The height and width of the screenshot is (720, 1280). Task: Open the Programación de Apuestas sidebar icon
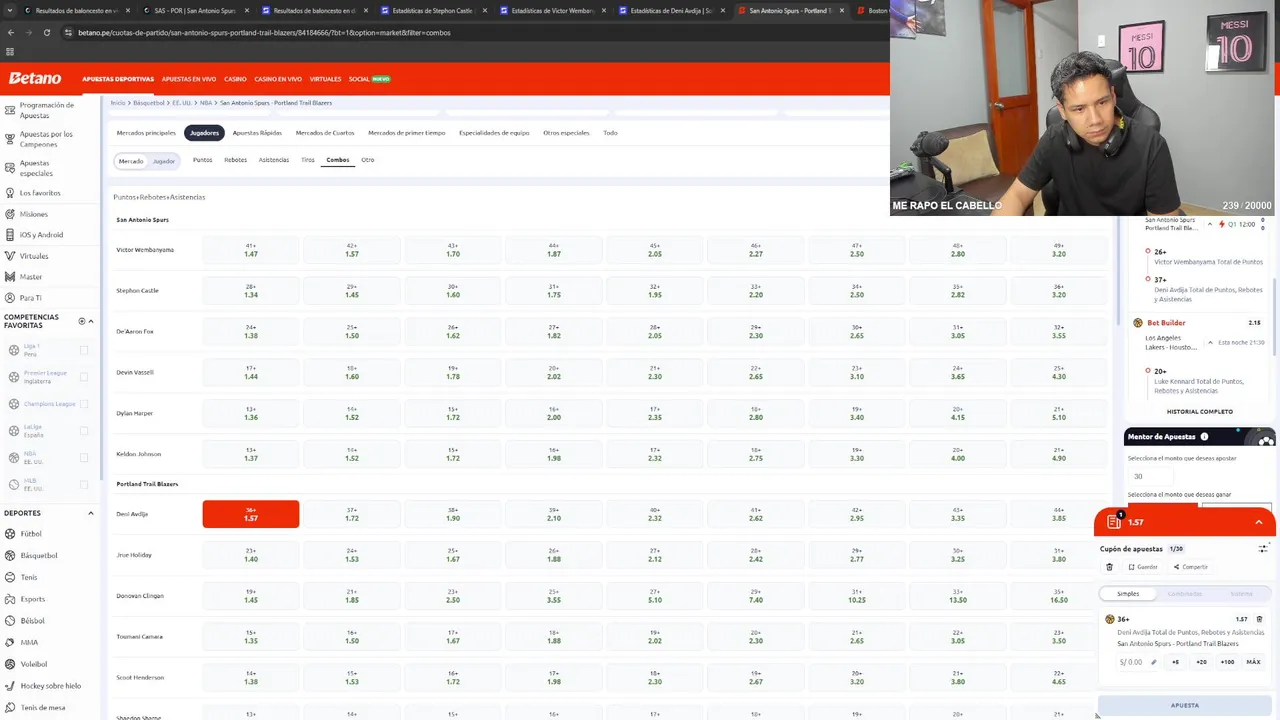[10, 110]
